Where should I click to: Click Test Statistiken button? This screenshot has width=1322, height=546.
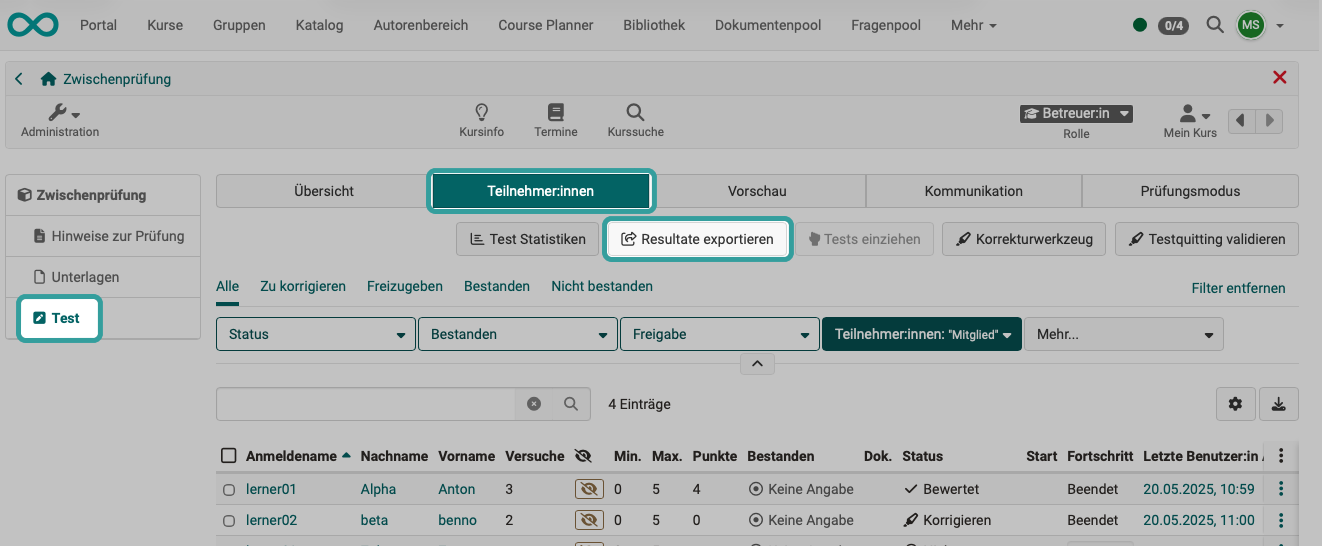527,239
